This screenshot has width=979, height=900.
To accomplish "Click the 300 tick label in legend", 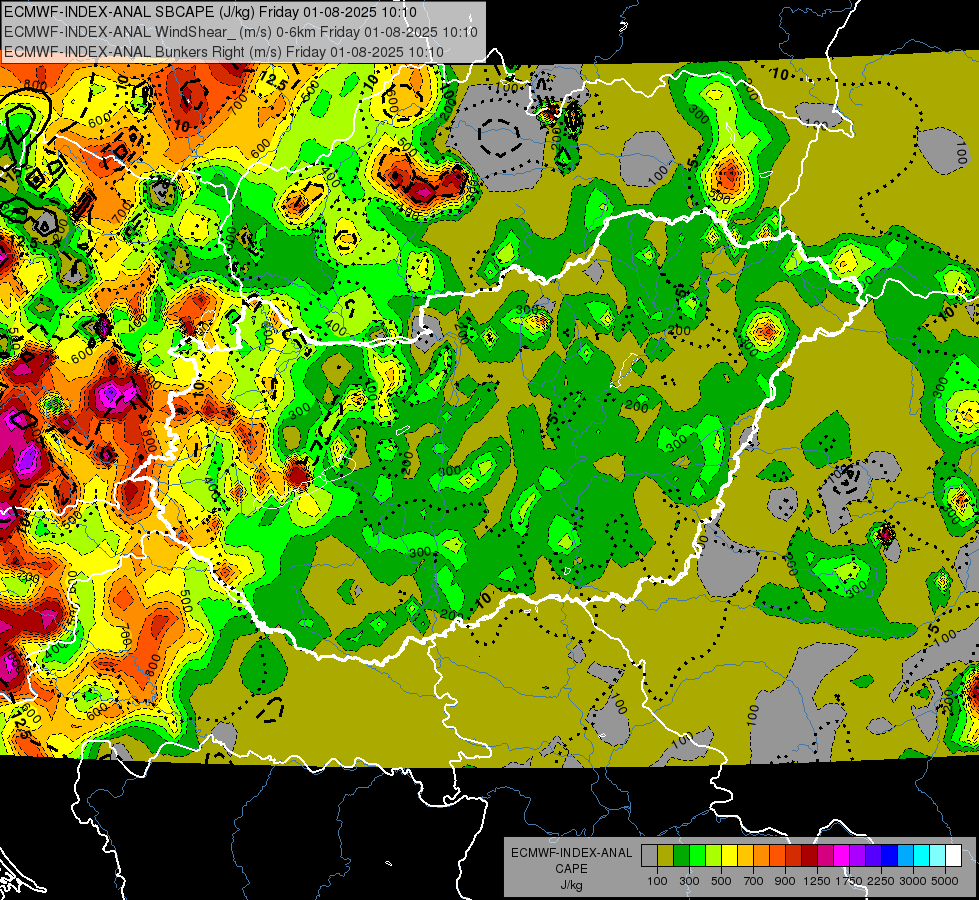I will pyautogui.click(x=689, y=881).
